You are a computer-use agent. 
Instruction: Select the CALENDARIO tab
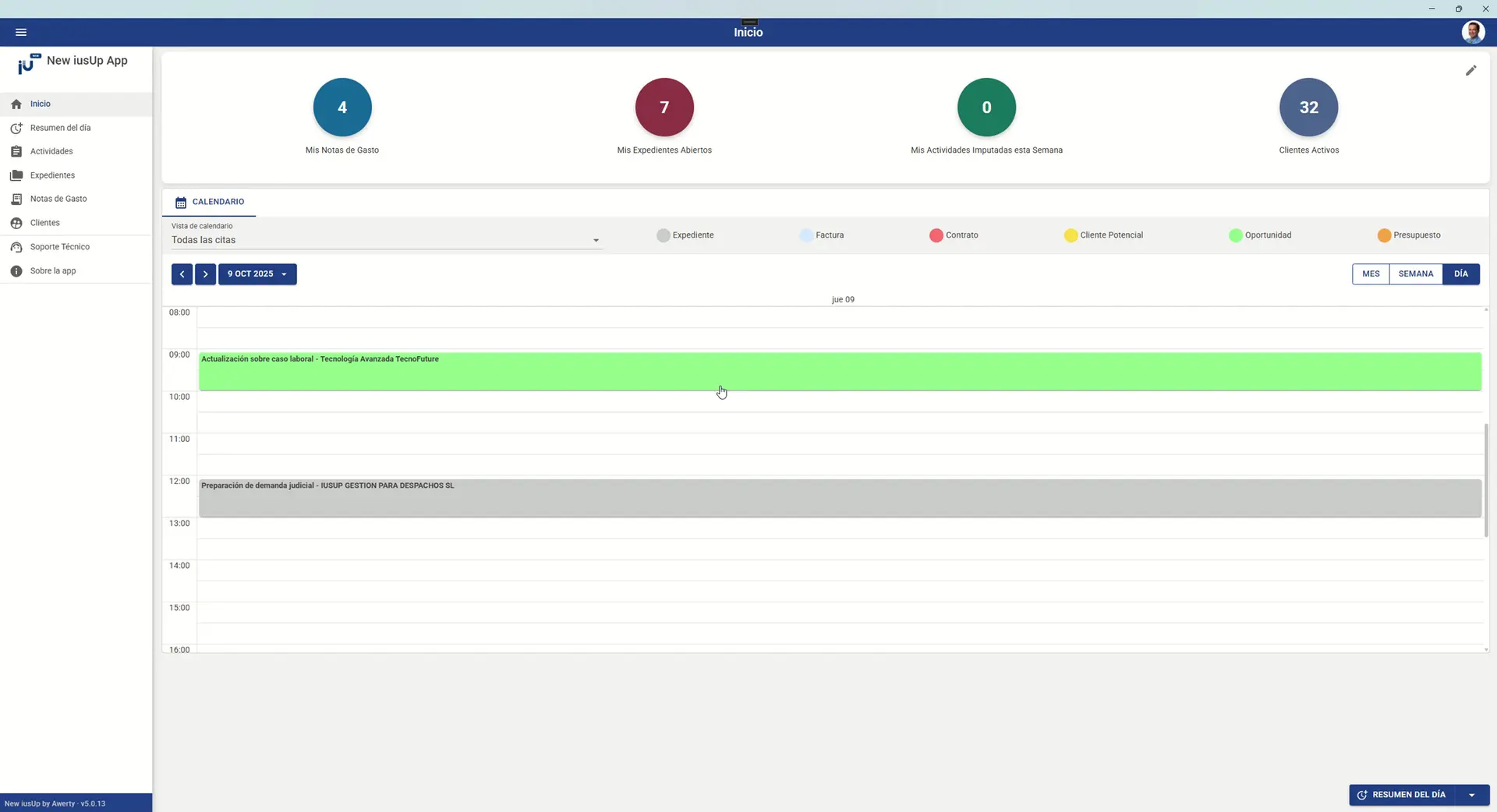coord(209,202)
